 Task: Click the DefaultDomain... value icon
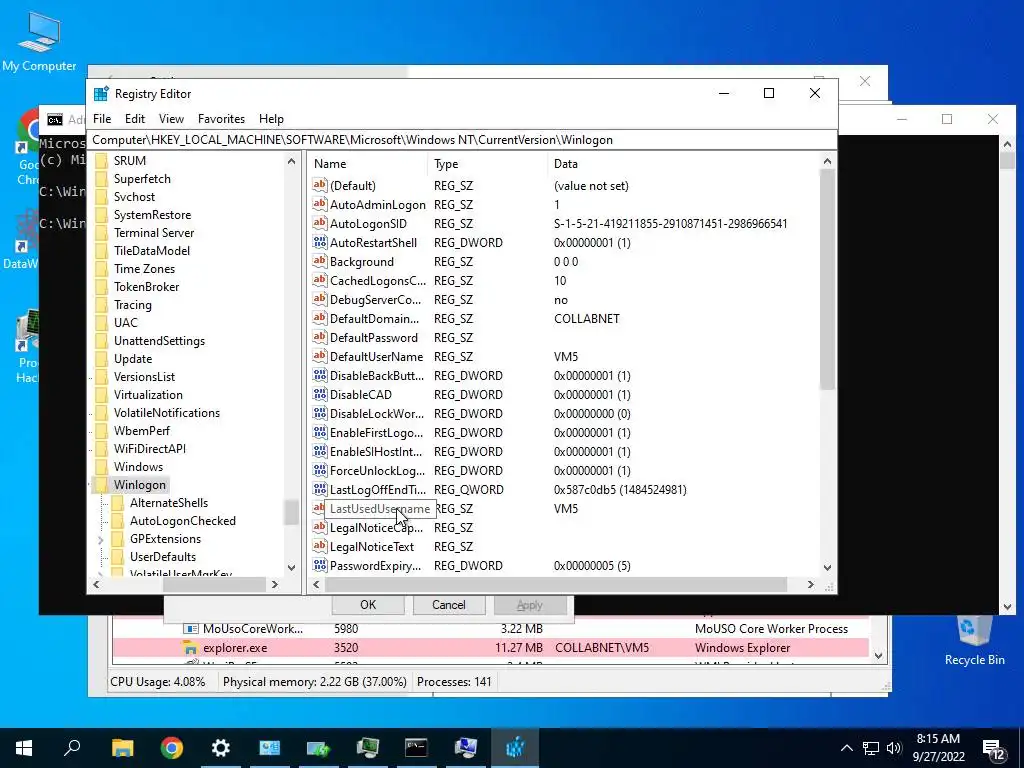point(319,319)
